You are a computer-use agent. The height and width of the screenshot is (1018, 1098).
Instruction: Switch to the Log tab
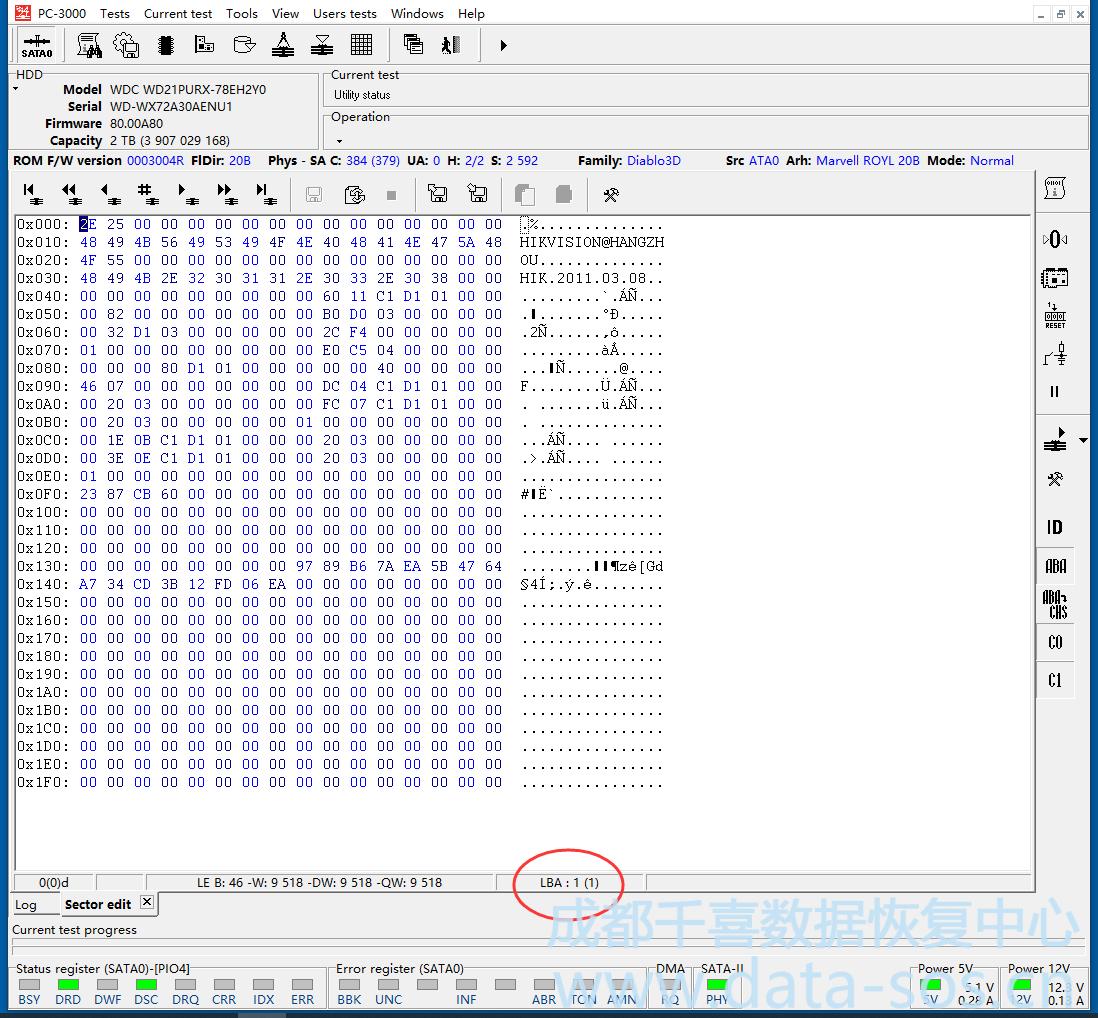26,905
